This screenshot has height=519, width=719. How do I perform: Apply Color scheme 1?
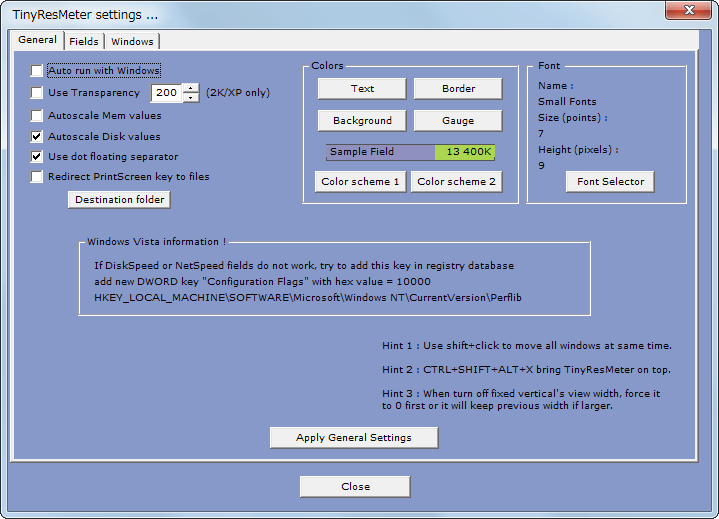pos(360,182)
